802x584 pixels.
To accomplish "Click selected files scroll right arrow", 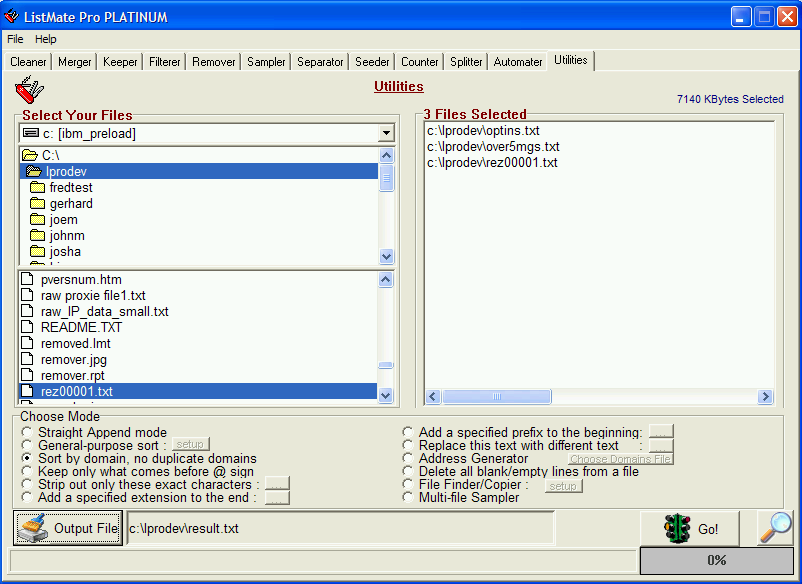I will [765, 396].
